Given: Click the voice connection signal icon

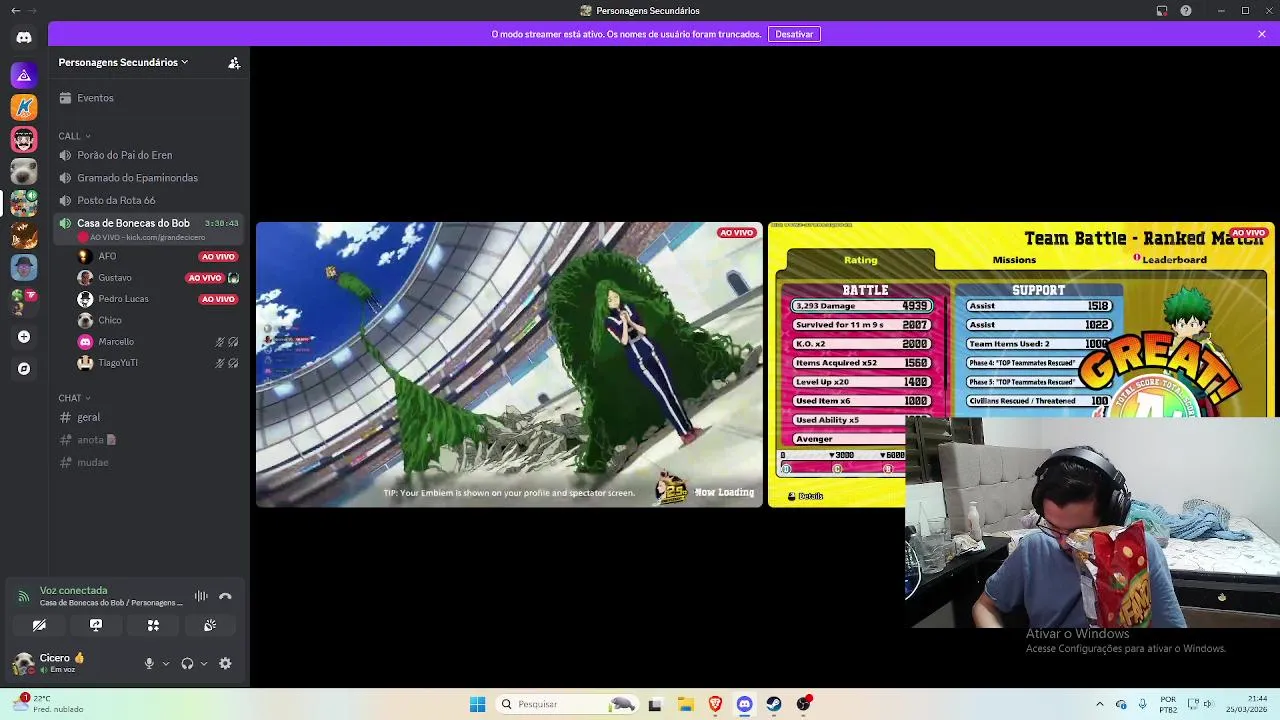Looking at the screenshot, I should click(x=23, y=596).
